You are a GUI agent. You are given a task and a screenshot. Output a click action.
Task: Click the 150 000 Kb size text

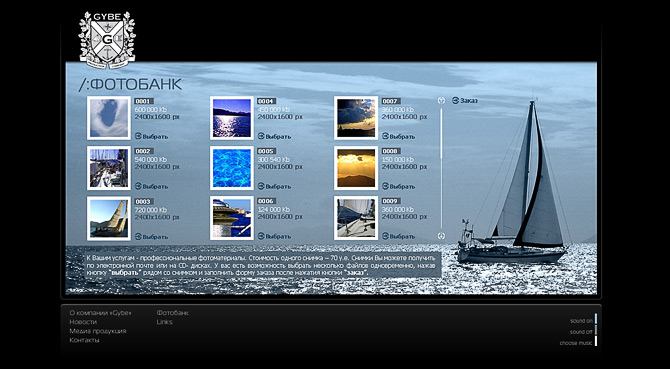(x=397, y=160)
